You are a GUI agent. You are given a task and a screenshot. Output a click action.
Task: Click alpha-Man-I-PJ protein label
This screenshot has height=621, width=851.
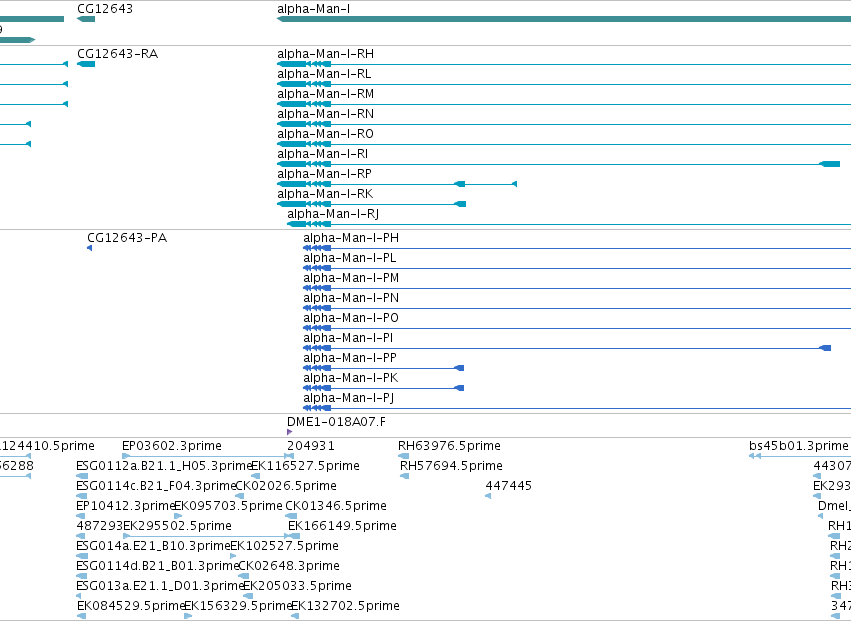point(348,398)
